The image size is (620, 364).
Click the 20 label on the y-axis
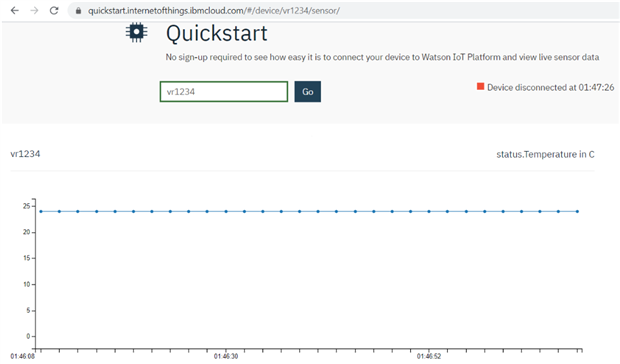pos(26,232)
